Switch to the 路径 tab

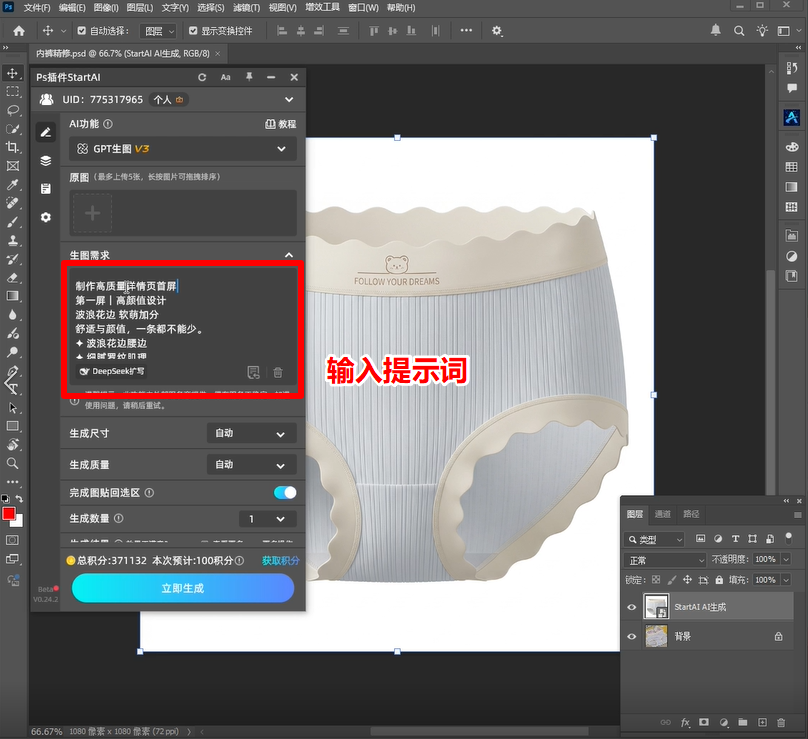click(691, 514)
